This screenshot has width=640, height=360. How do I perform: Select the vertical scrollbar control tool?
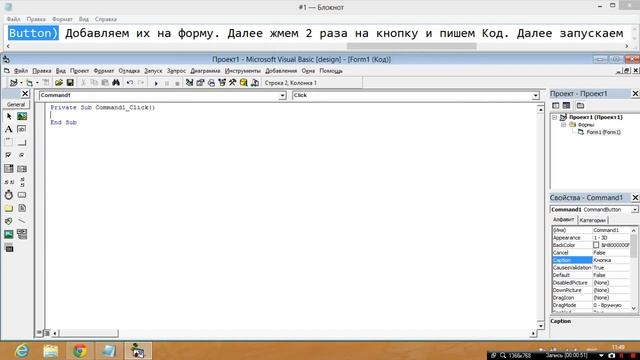pyautogui.click(x=22, y=182)
